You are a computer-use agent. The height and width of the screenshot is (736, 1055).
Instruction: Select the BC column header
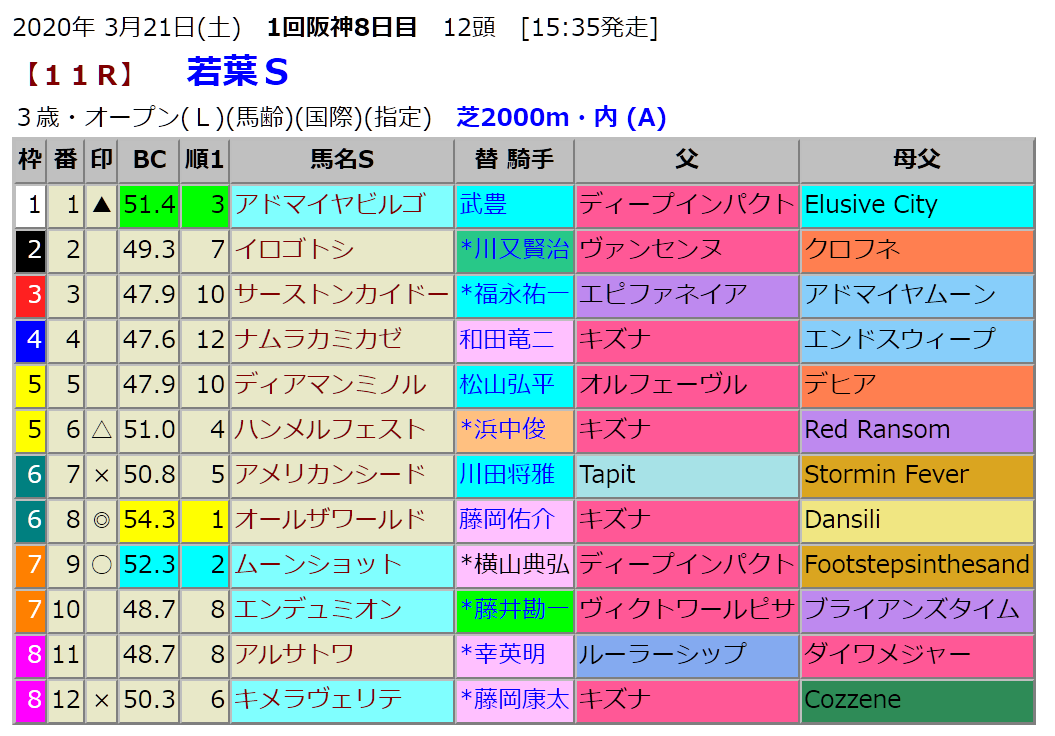coord(149,160)
